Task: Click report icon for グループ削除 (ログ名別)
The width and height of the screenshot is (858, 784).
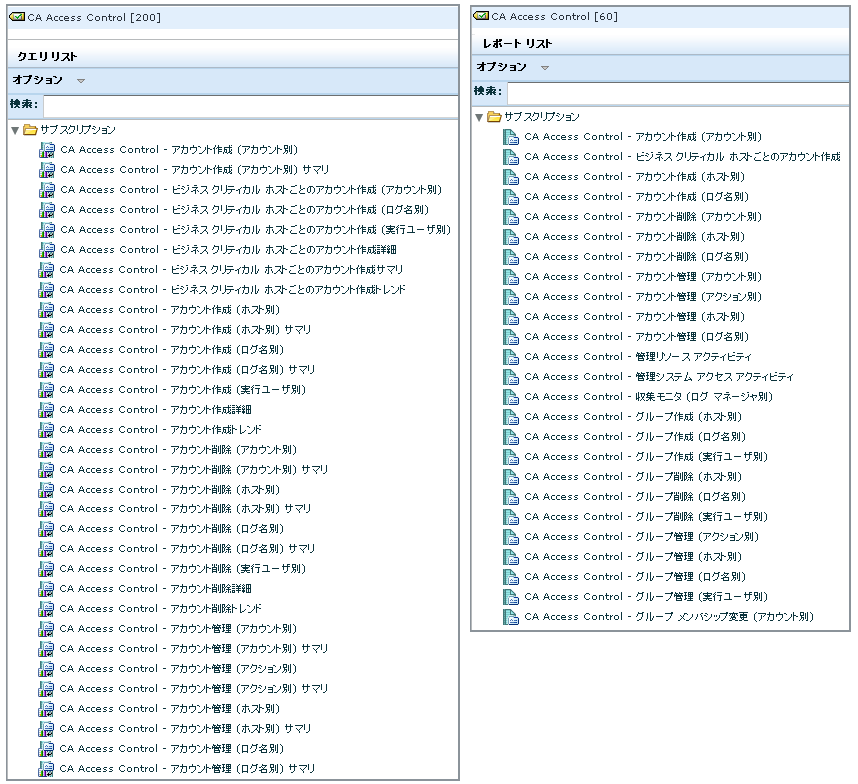Action: click(x=511, y=497)
